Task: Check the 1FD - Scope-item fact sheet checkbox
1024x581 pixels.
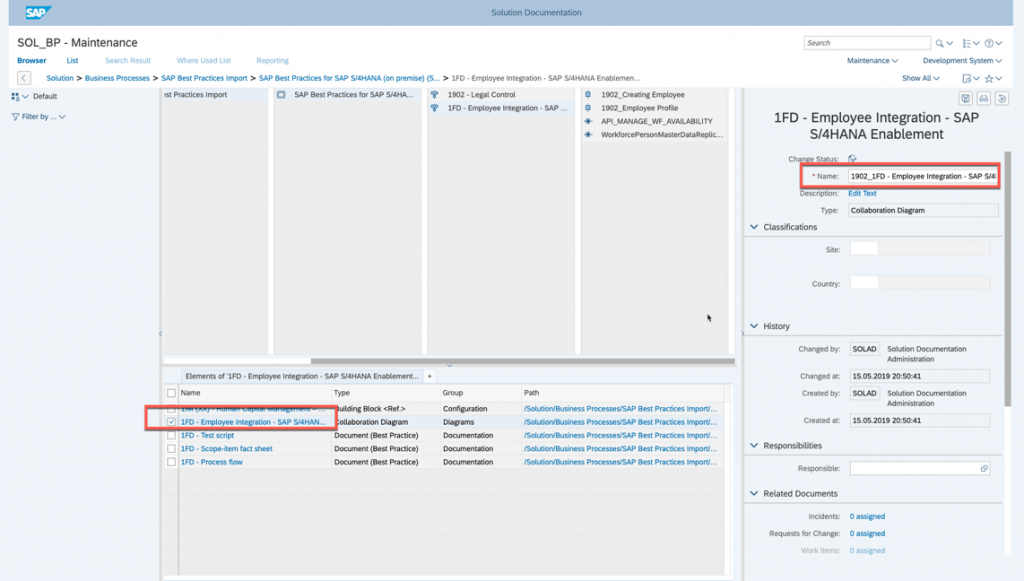Action: click(x=171, y=448)
